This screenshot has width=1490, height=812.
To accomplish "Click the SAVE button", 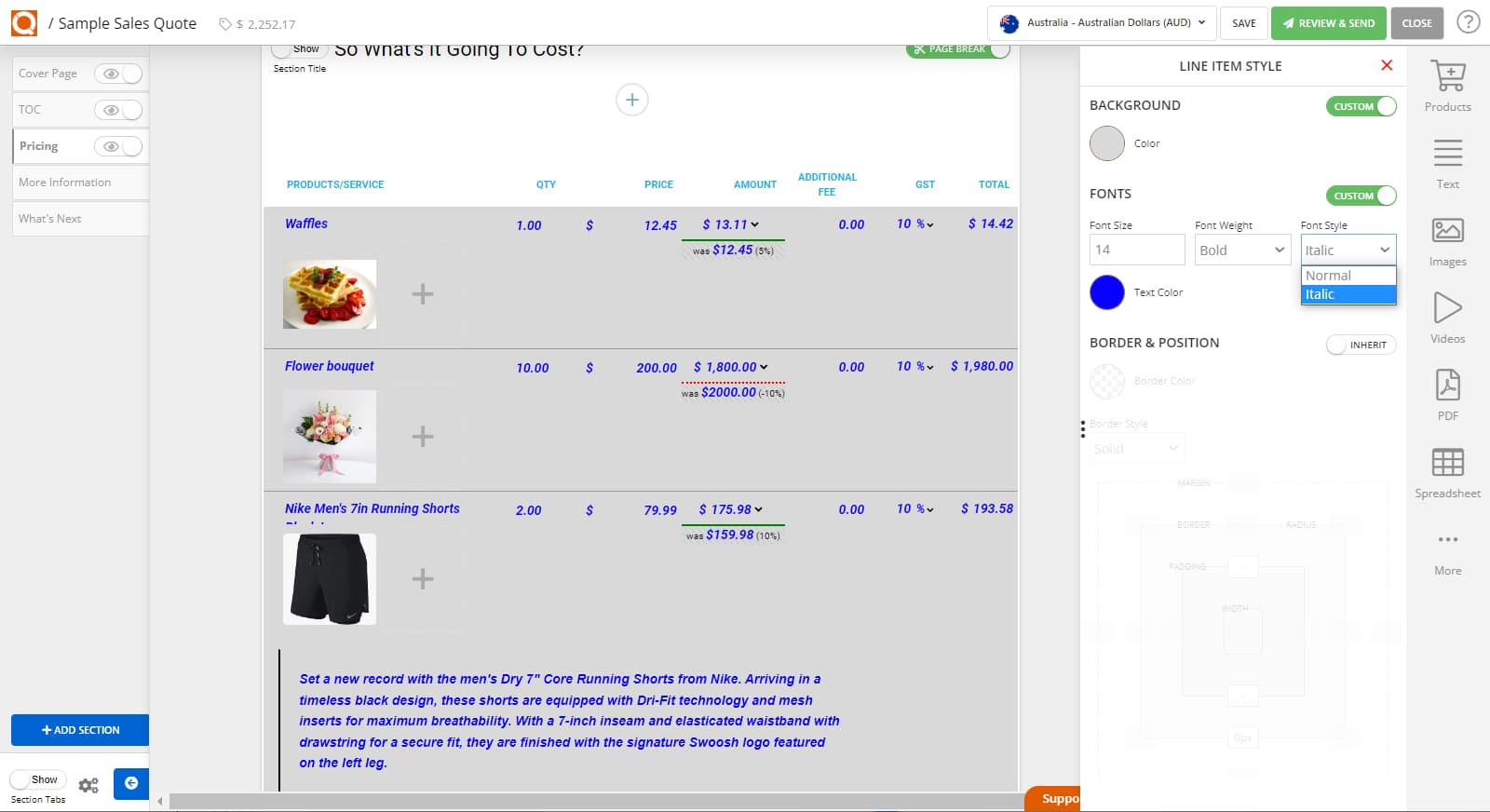I will pyautogui.click(x=1243, y=23).
